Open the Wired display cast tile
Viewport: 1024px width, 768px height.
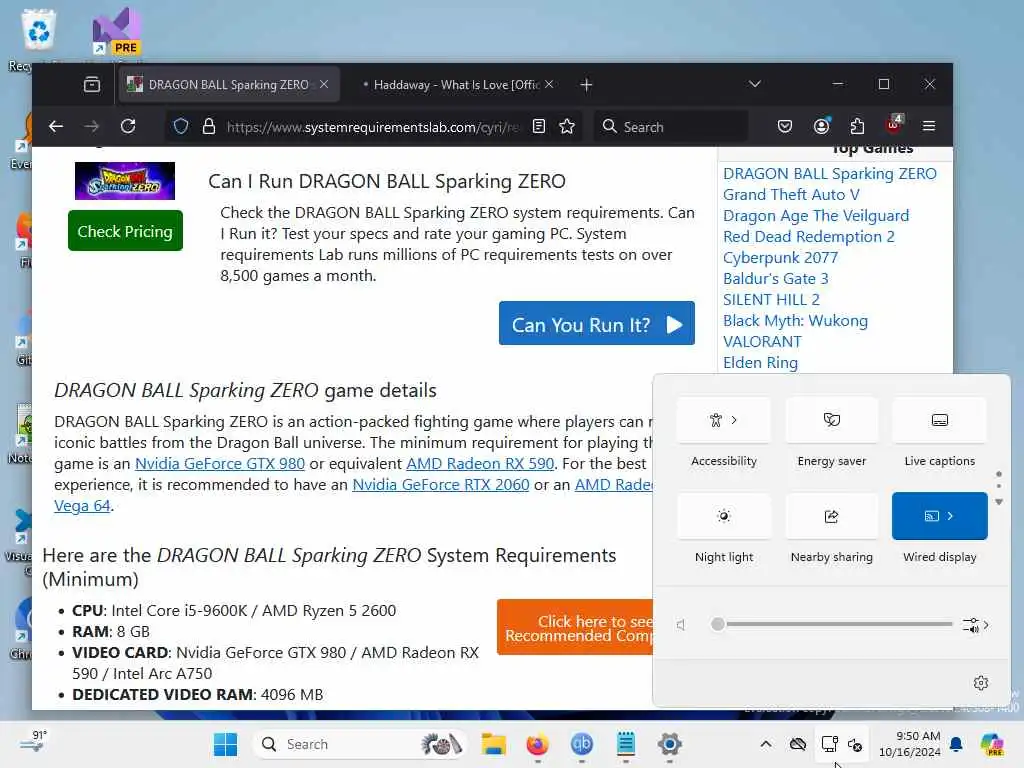[939, 516]
